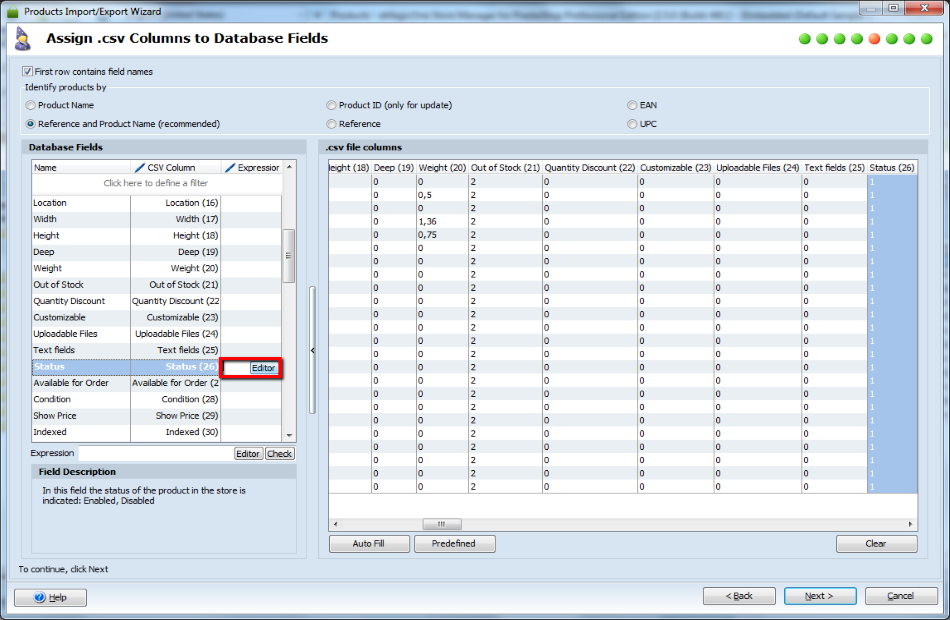Sort by the Name column header
Screen dimensions: 950x620
(x=81, y=168)
